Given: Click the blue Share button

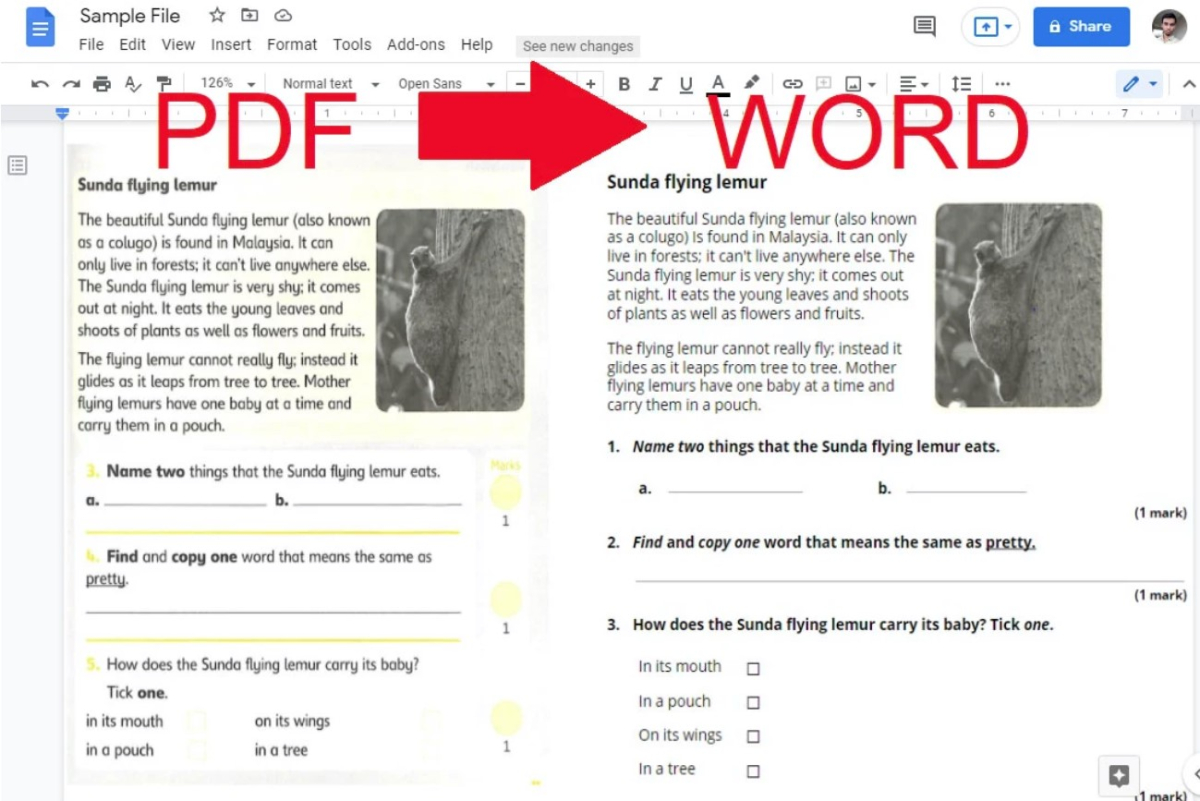Looking at the screenshot, I should coord(1081,27).
